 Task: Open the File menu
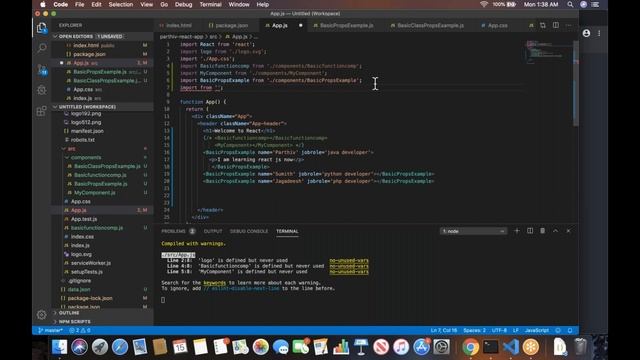click(80, 4)
